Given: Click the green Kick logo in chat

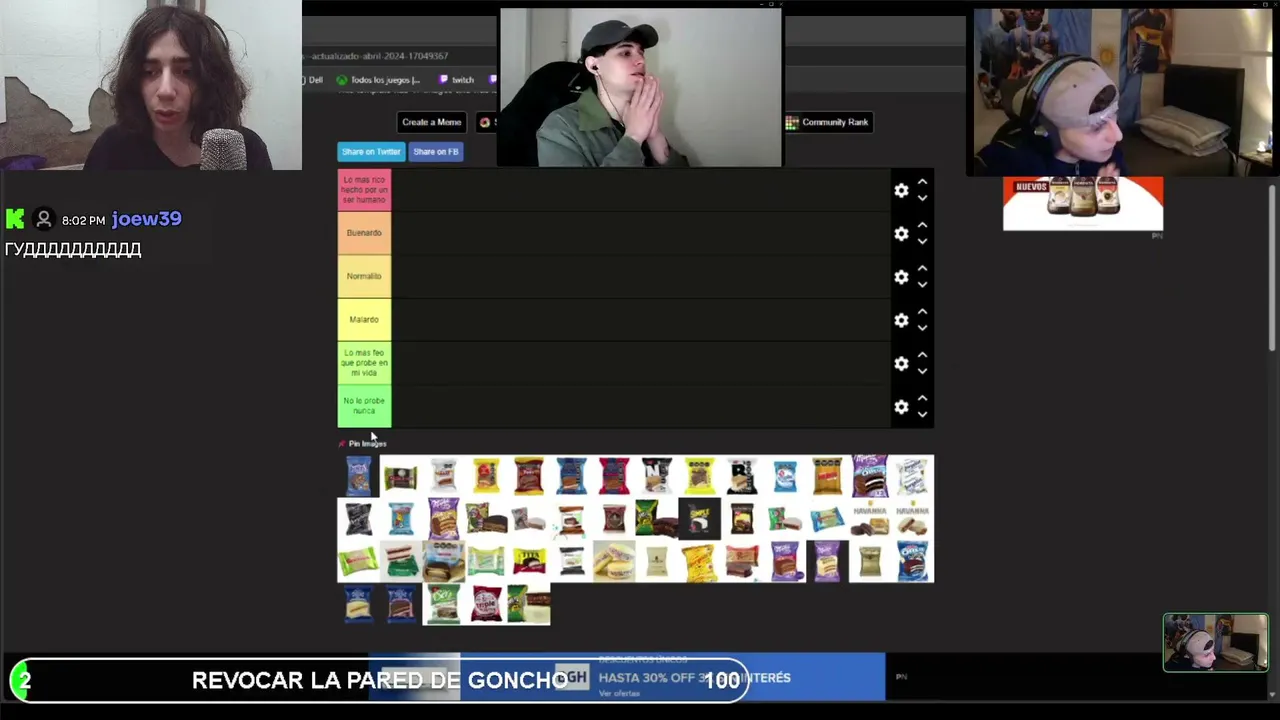Looking at the screenshot, I should 15,219.
